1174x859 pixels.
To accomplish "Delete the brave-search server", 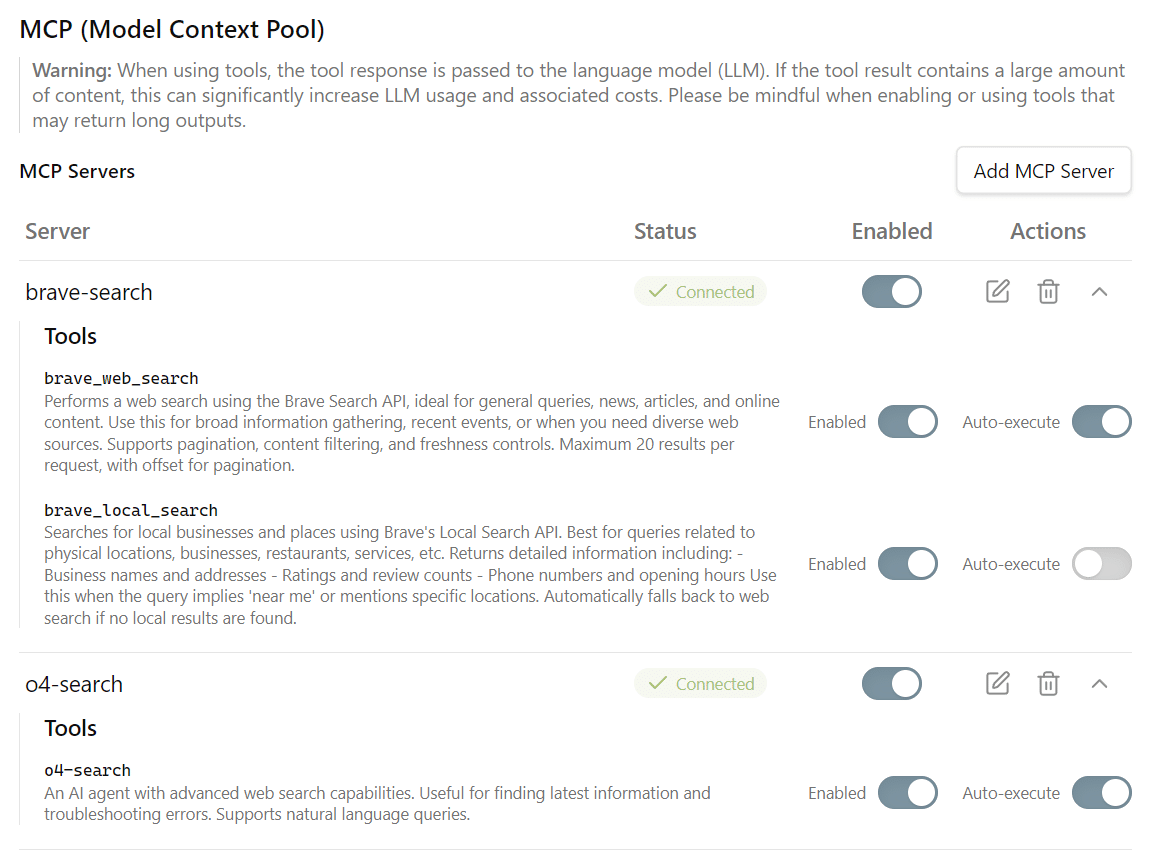I will click(1048, 292).
